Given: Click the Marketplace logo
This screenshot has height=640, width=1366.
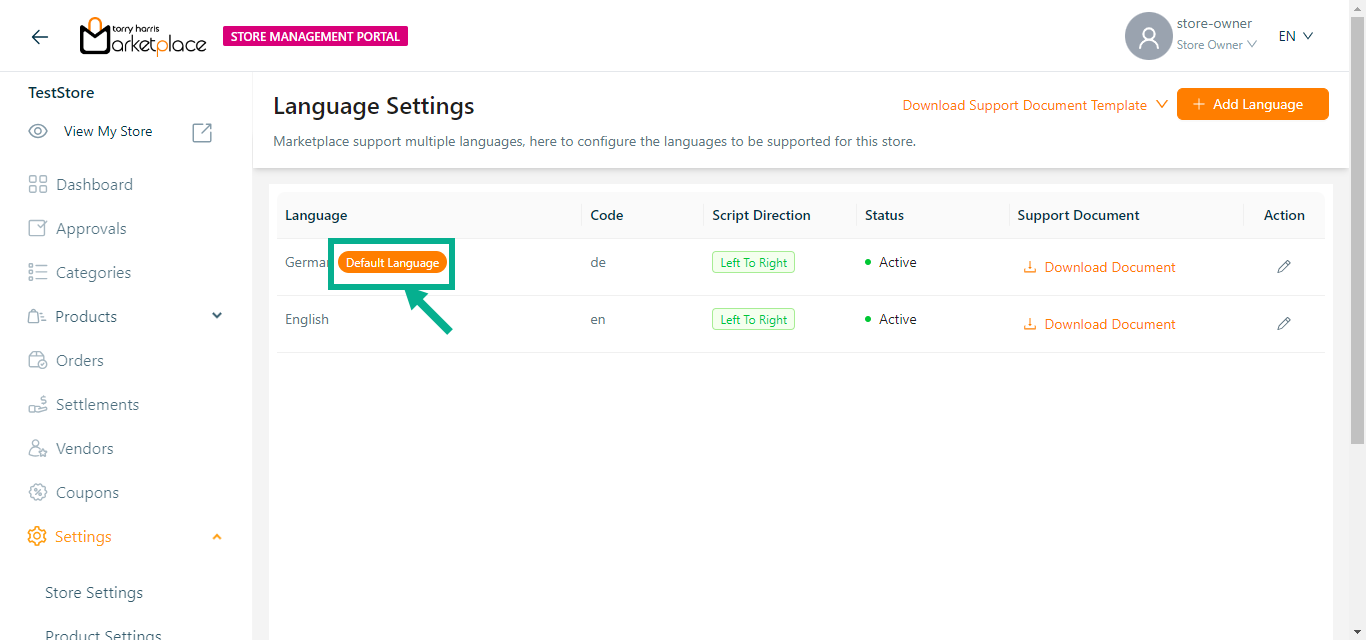Looking at the screenshot, I should click(x=143, y=37).
